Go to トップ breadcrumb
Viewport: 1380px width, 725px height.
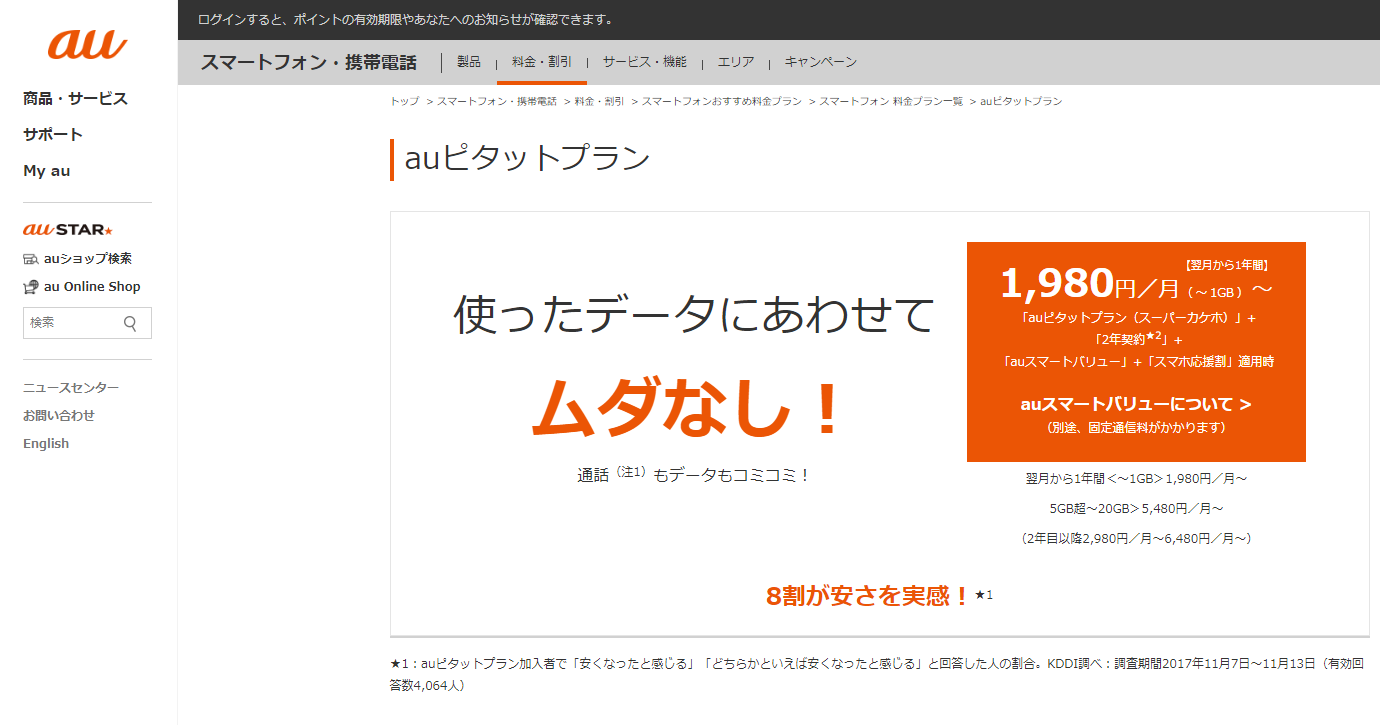click(x=405, y=102)
